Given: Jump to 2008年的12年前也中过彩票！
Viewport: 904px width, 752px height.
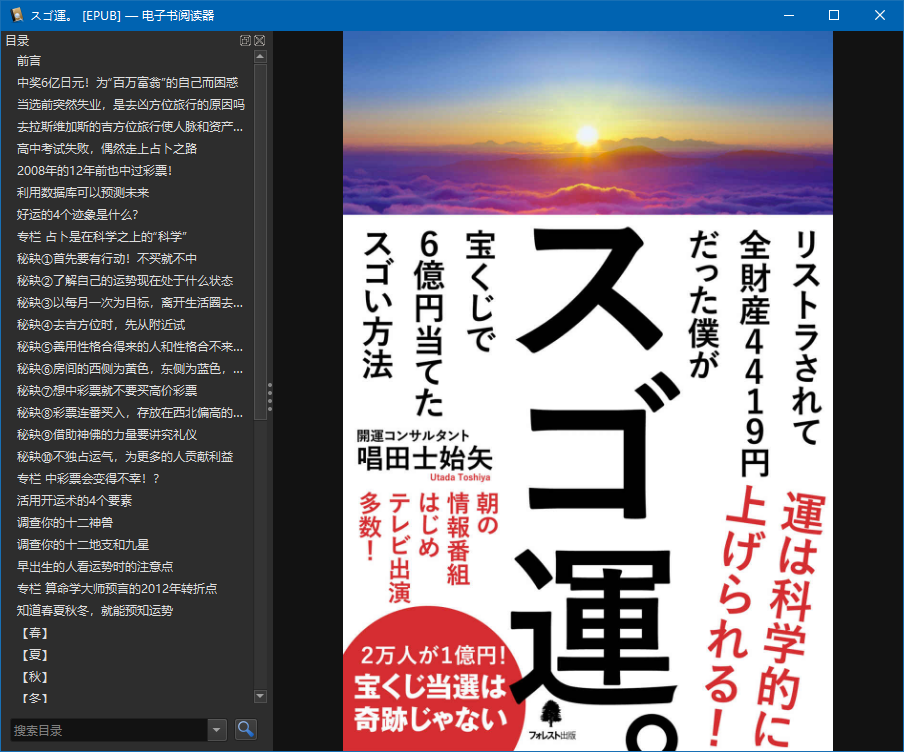Looking at the screenshot, I should [x=95, y=170].
